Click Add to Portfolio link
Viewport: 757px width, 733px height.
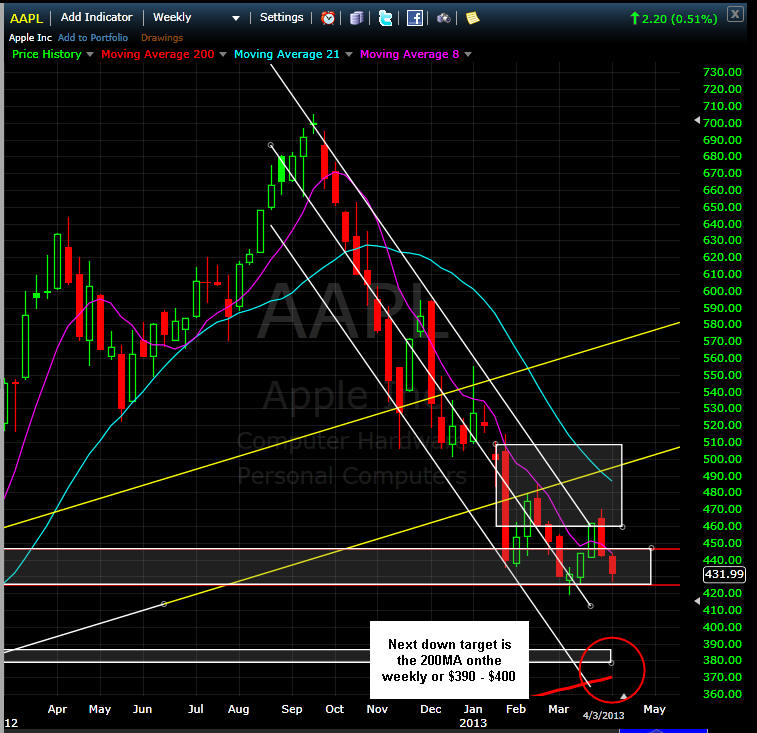[x=93, y=38]
